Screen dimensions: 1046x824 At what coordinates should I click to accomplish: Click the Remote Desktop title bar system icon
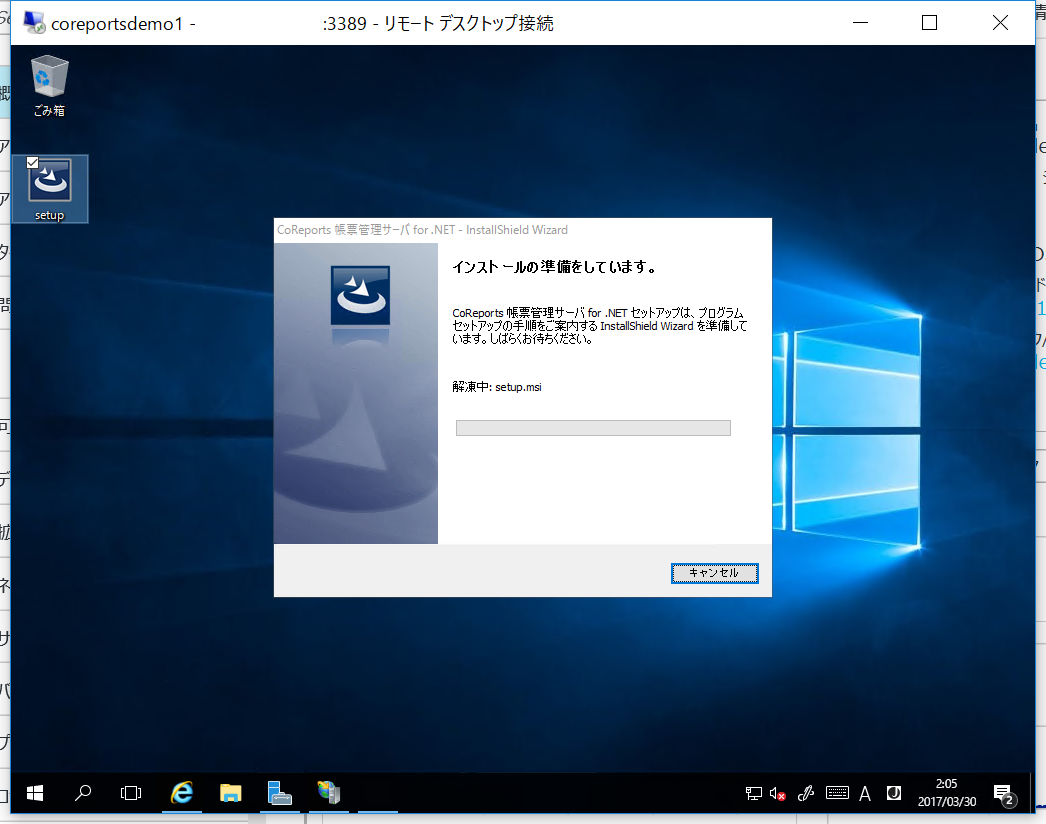click(x=33, y=23)
